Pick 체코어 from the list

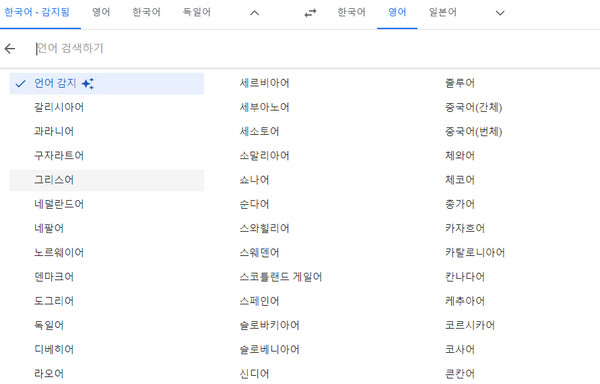pyautogui.click(x=460, y=180)
